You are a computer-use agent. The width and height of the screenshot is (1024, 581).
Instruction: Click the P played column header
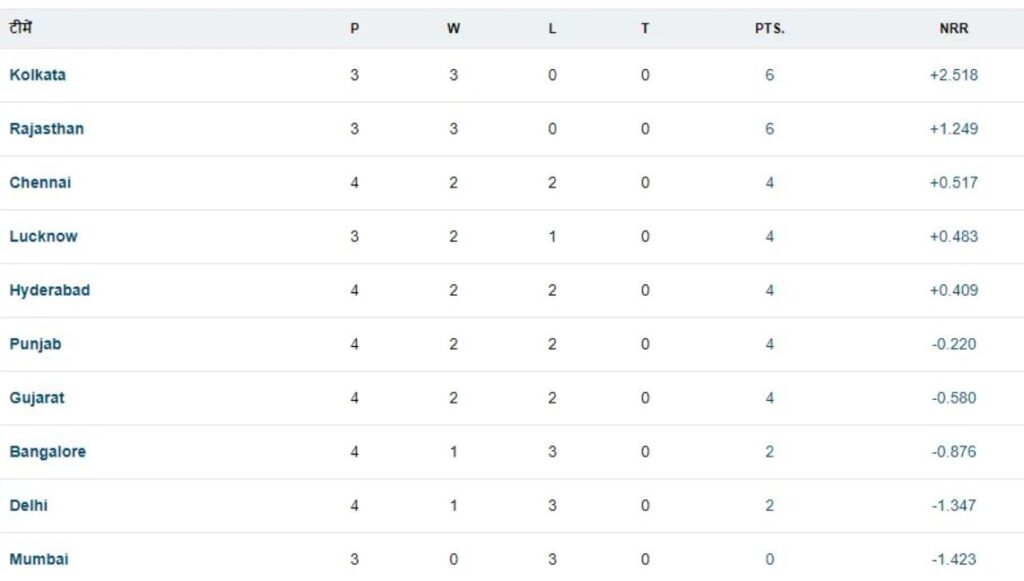pos(355,29)
